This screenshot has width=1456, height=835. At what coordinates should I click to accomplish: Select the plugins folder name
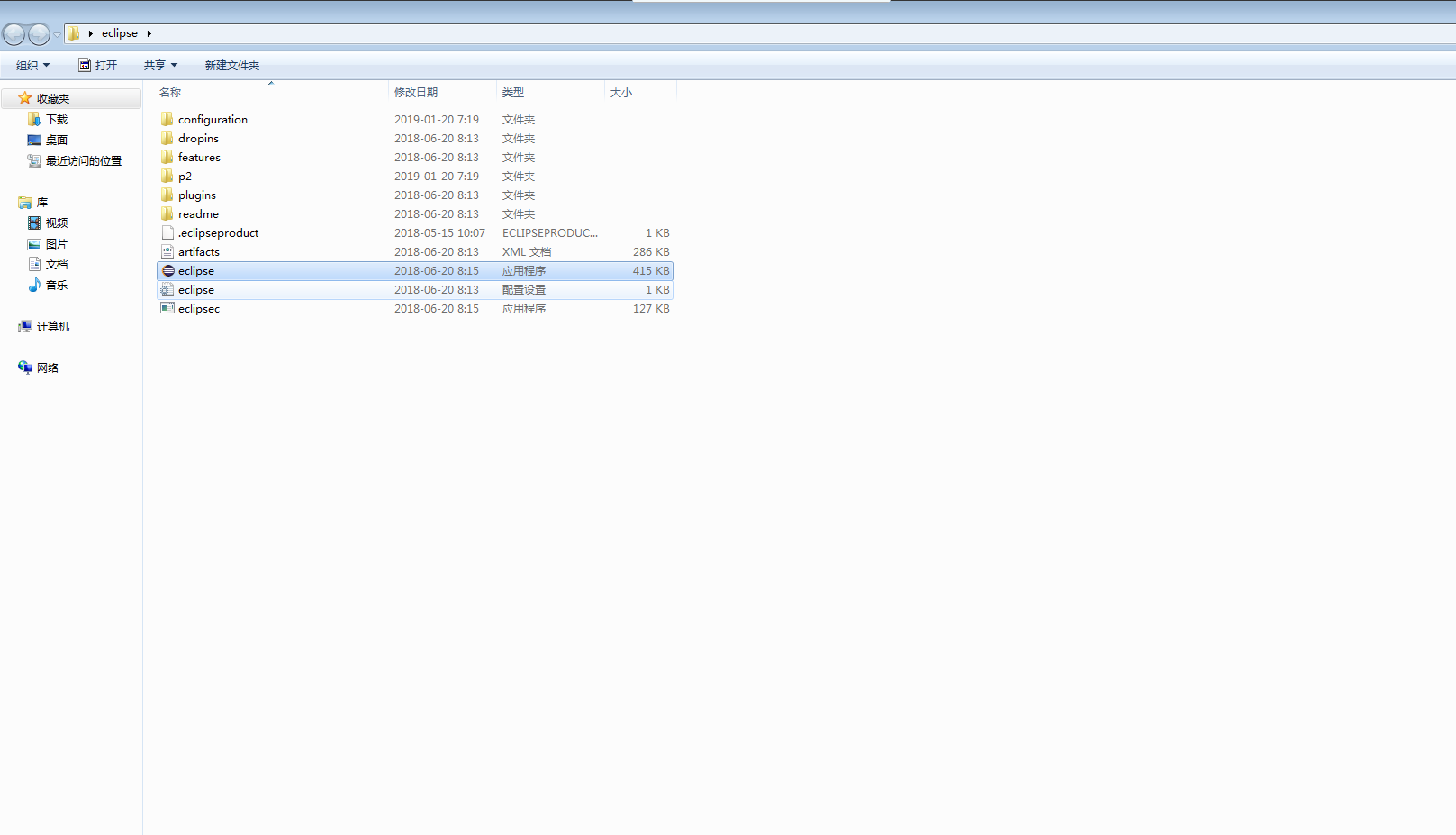(197, 195)
